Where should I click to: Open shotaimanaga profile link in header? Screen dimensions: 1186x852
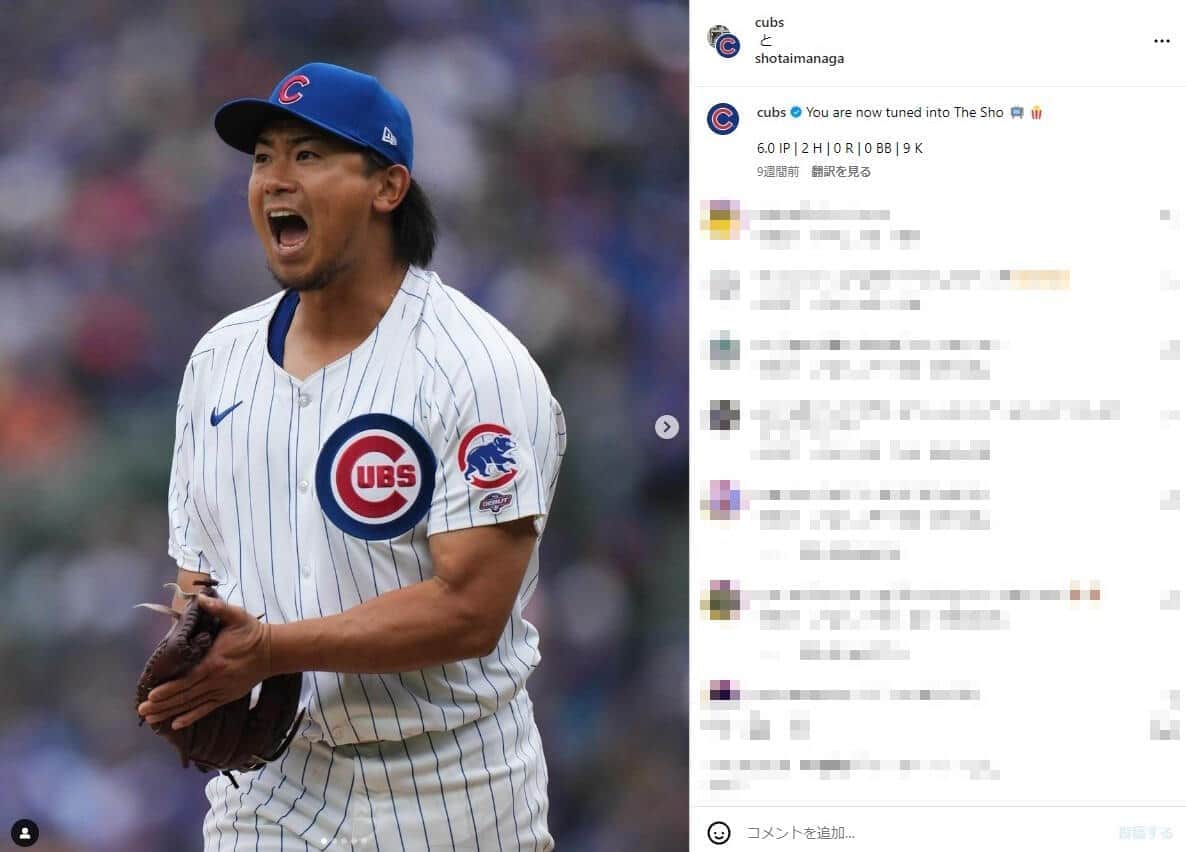click(799, 58)
